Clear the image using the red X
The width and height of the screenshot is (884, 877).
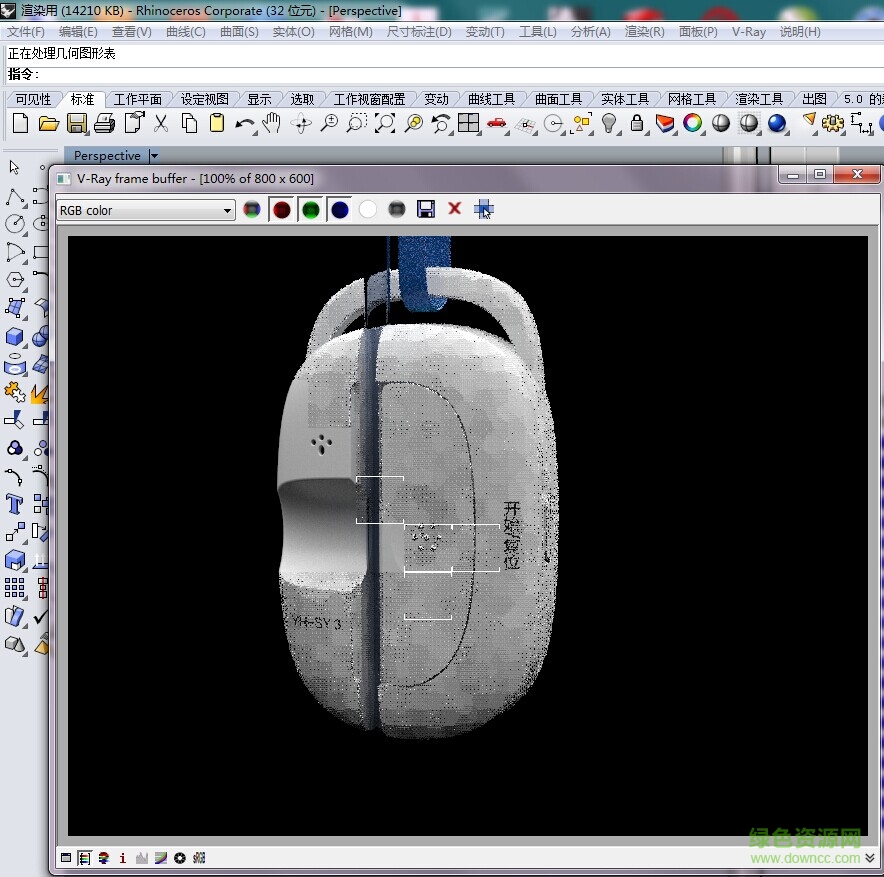(454, 209)
